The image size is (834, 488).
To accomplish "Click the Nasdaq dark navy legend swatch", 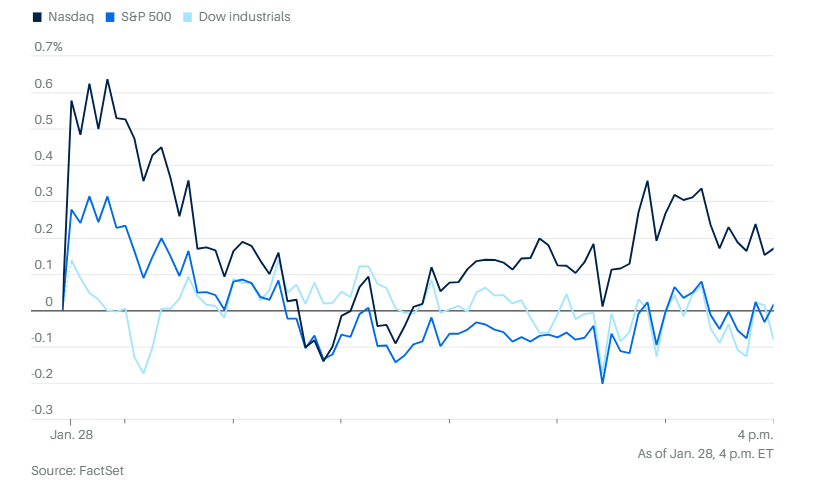I will pos(37,17).
